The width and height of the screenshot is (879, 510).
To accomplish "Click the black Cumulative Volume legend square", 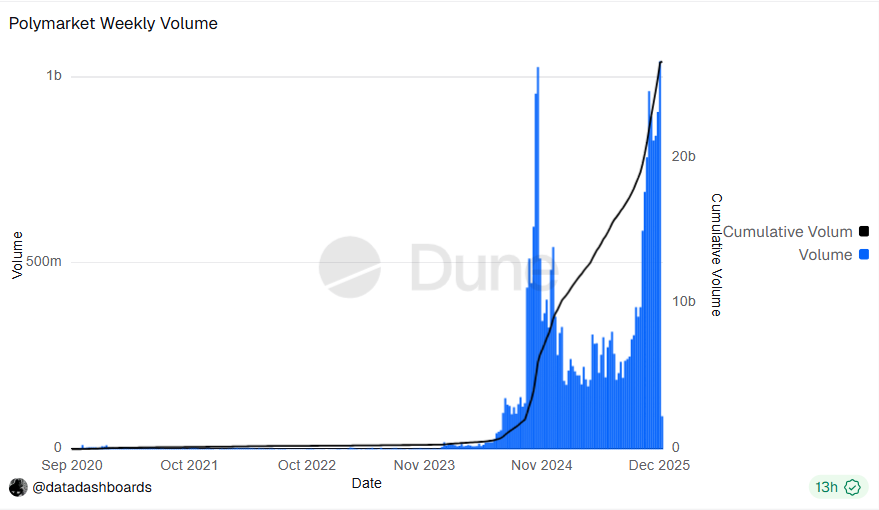I will [864, 232].
